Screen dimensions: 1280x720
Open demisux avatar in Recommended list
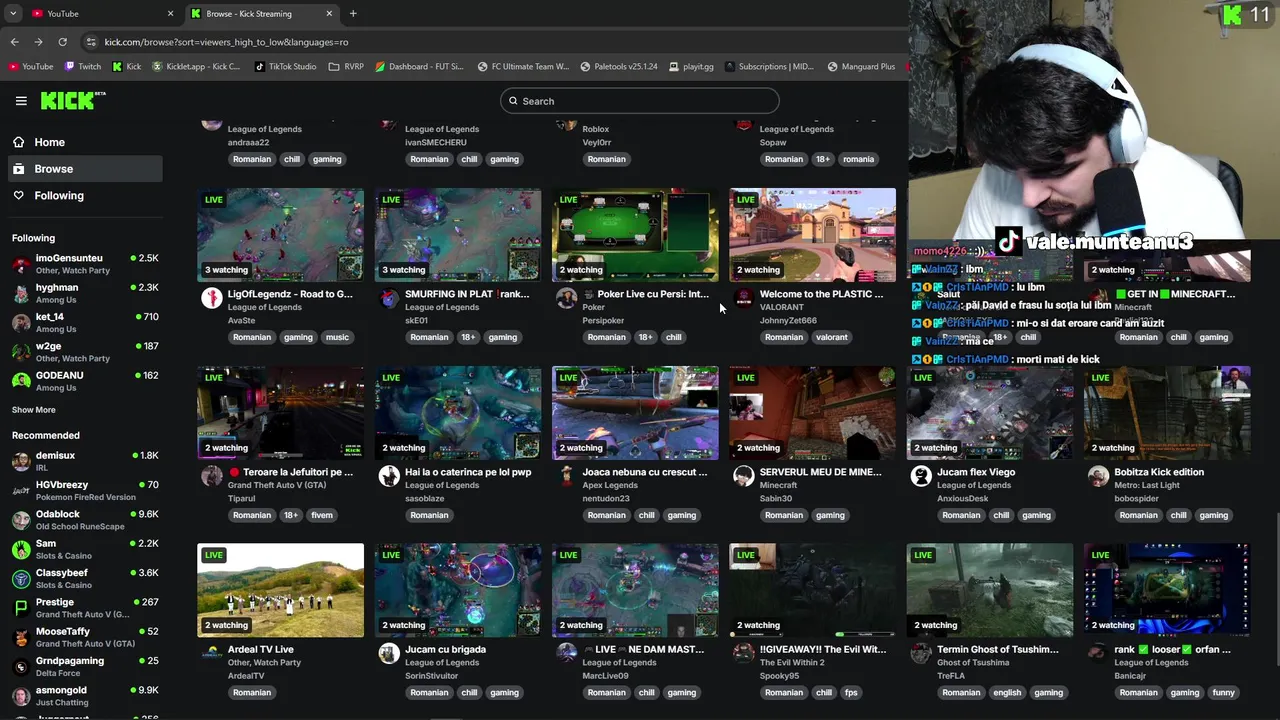21,461
